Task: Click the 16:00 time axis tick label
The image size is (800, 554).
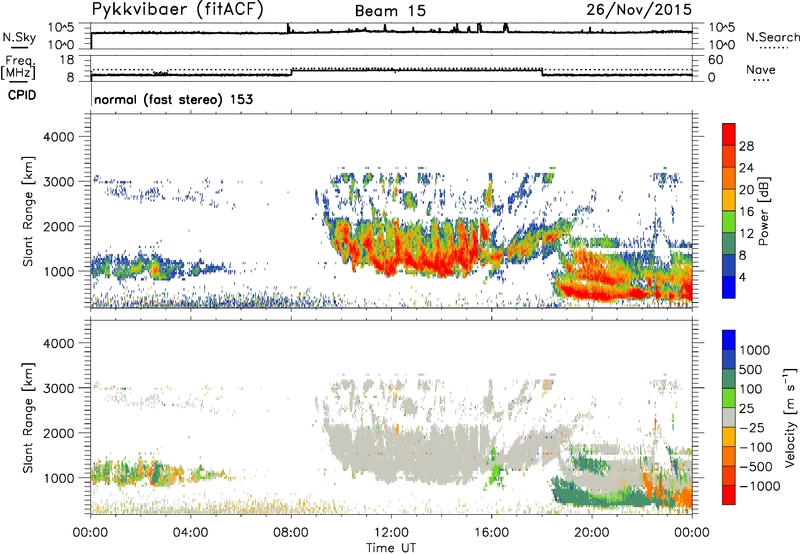Action: (491, 533)
